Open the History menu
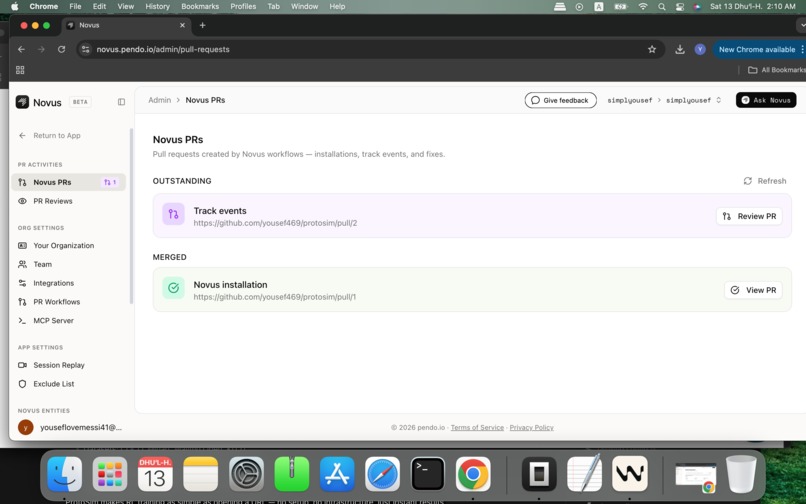 (x=157, y=6)
